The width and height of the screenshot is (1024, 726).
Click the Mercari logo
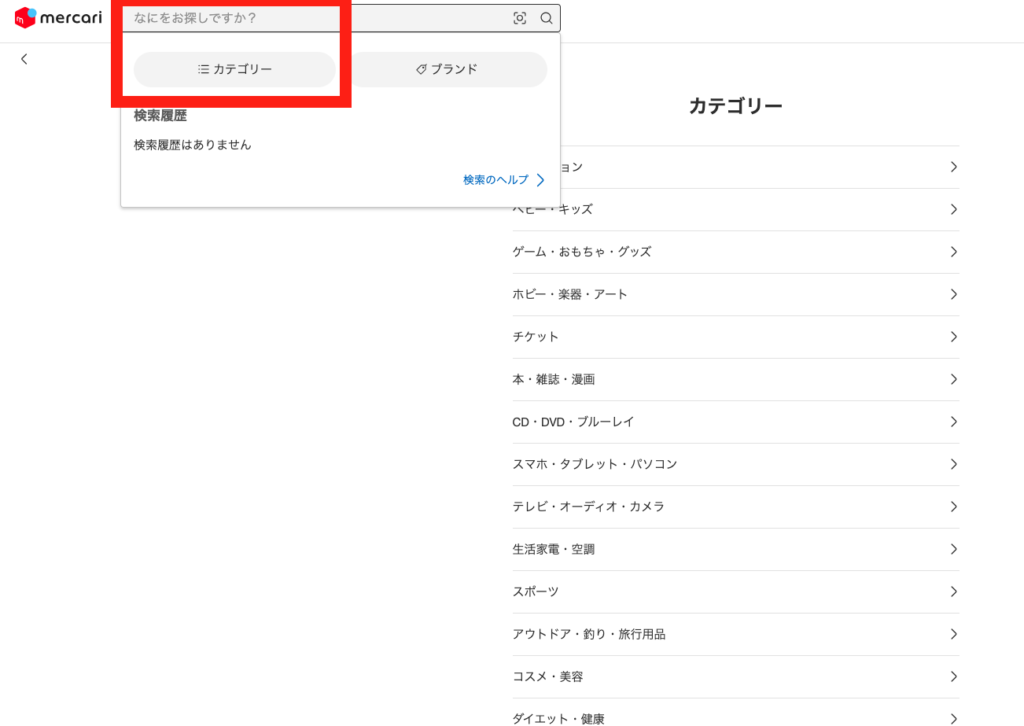(58, 18)
